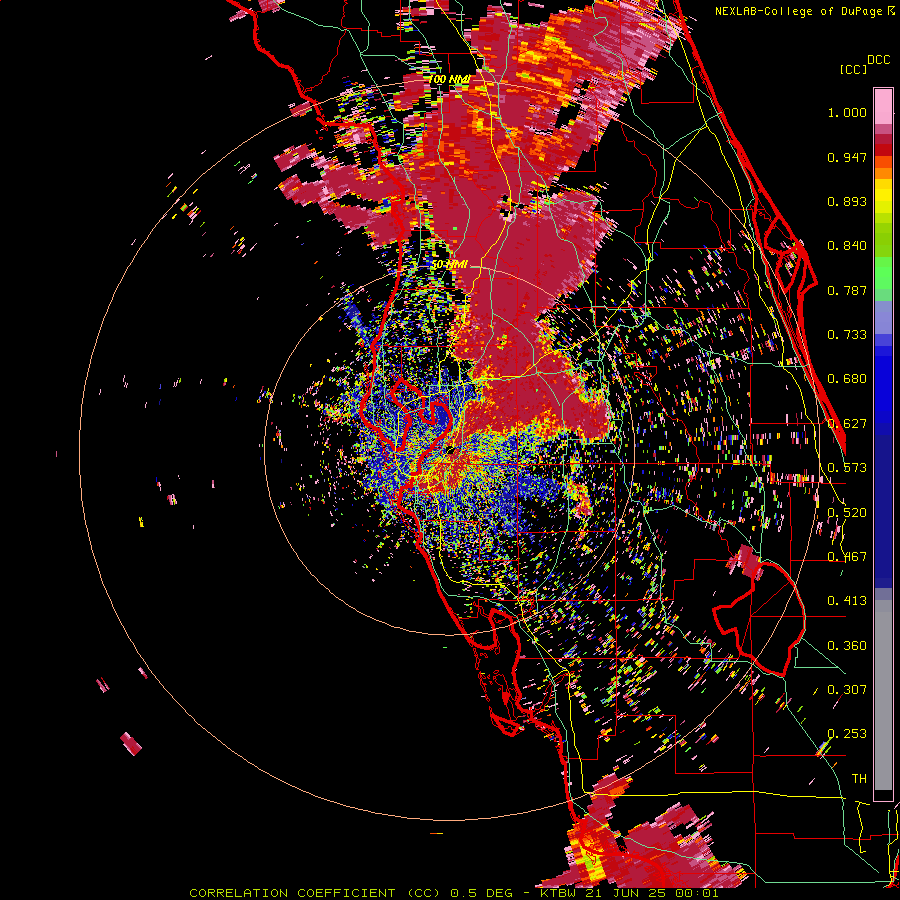
Task: Select the 0.413 legend value
Action: click(847, 601)
